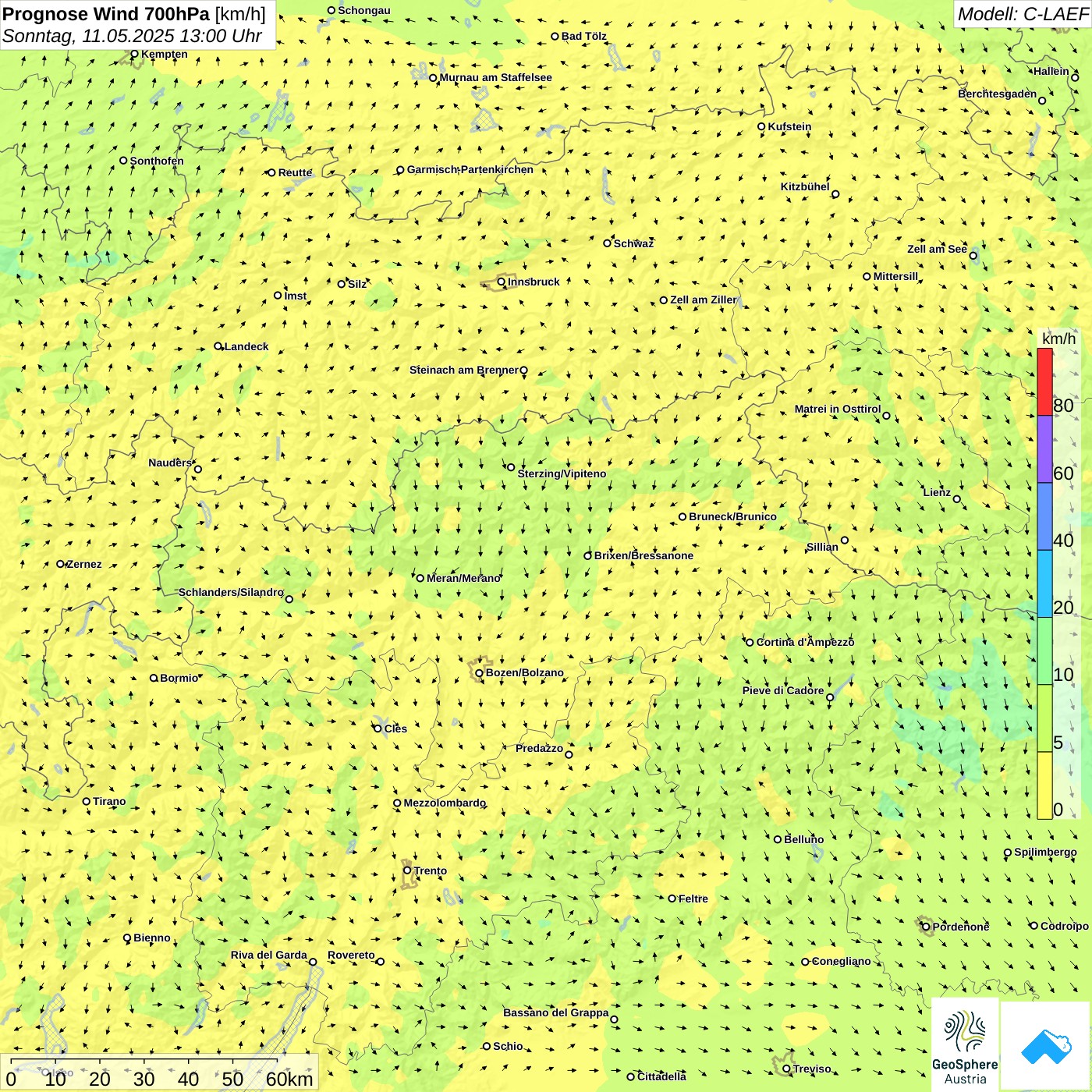Click the 'Sillian' label
This screenshot has width=1092, height=1092.
822,547
